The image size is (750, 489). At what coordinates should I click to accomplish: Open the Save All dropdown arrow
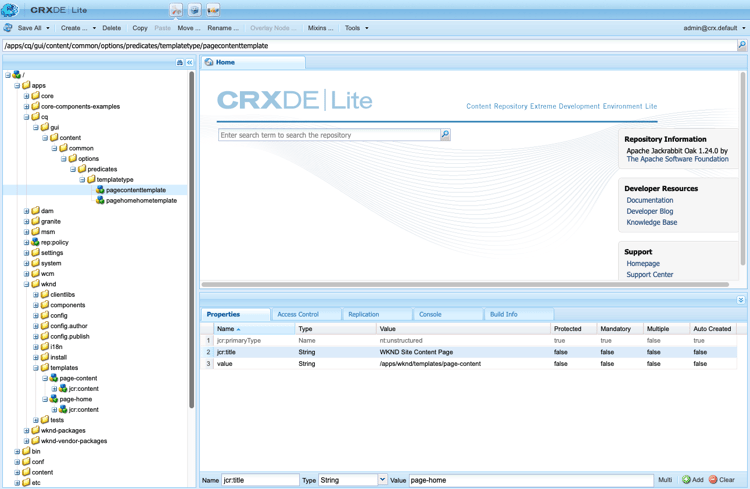48,28
